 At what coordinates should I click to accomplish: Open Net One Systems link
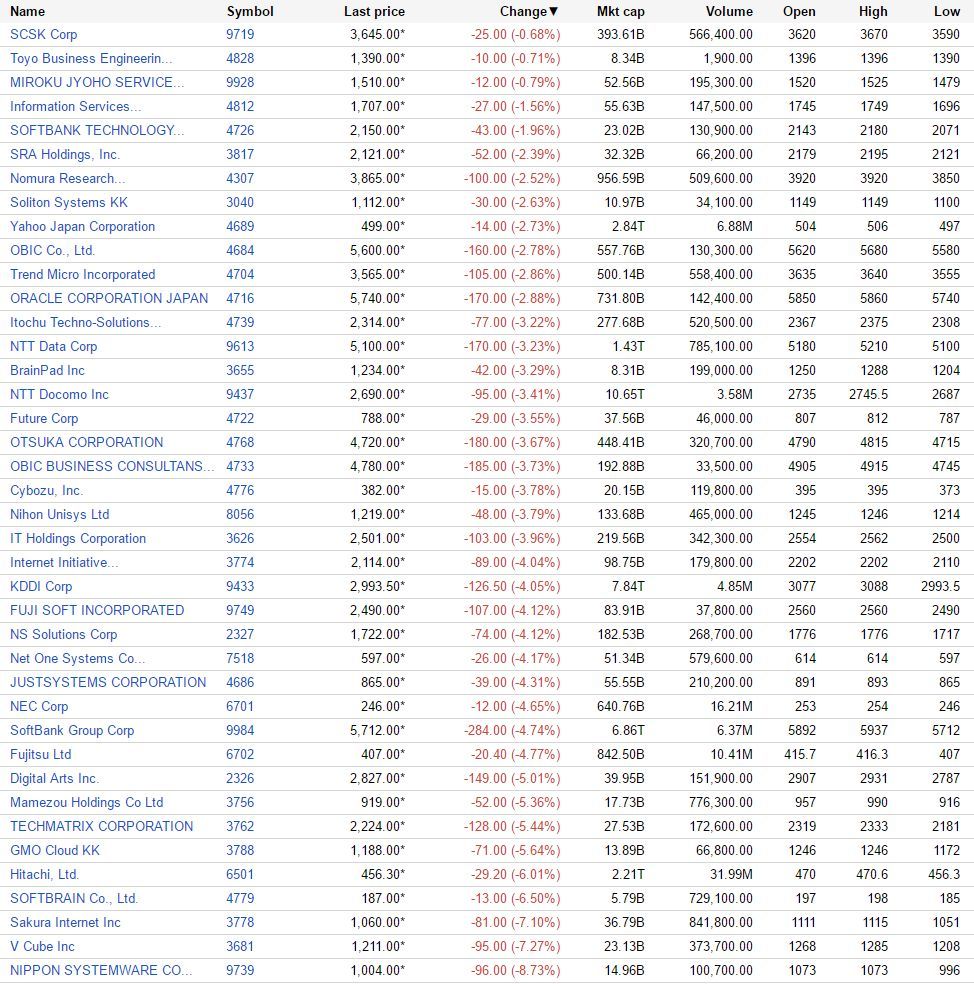pos(77,658)
